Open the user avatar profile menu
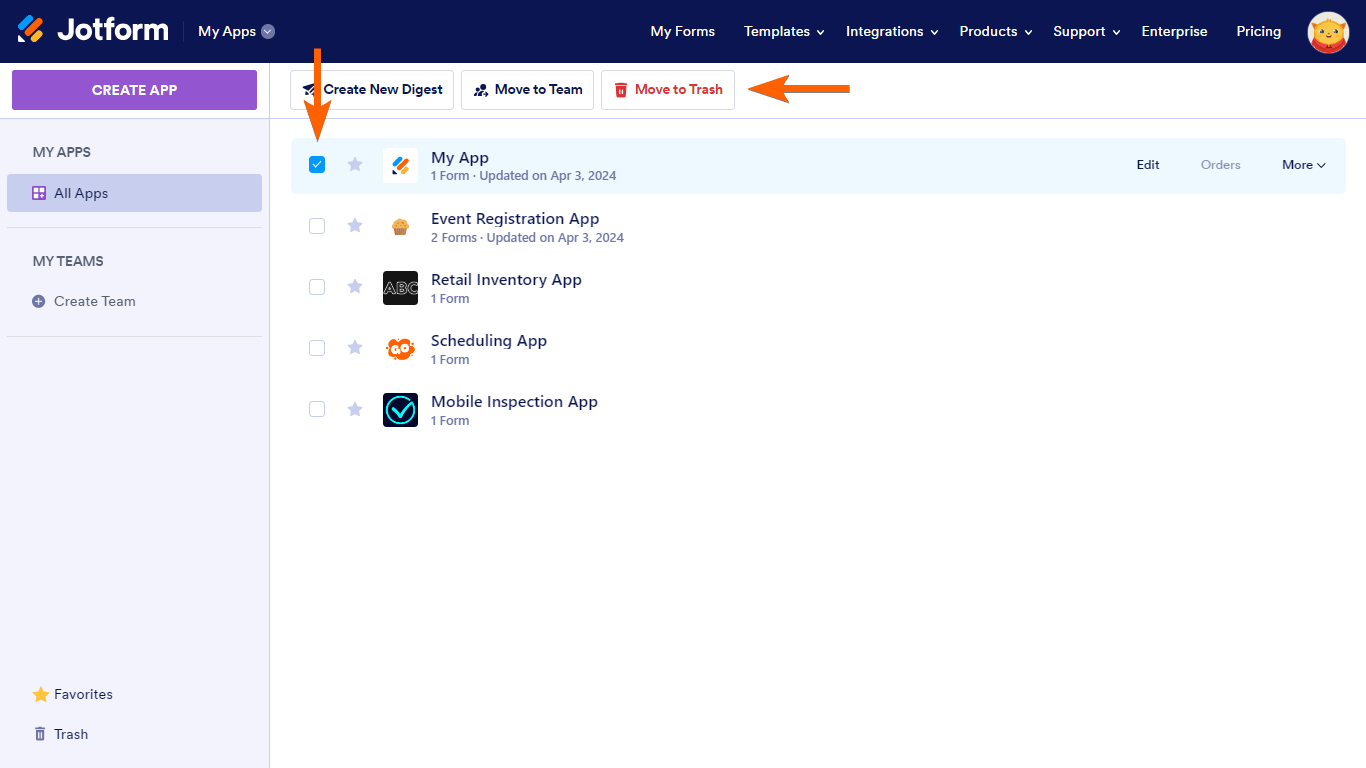The image size is (1366, 768). 1328,32
